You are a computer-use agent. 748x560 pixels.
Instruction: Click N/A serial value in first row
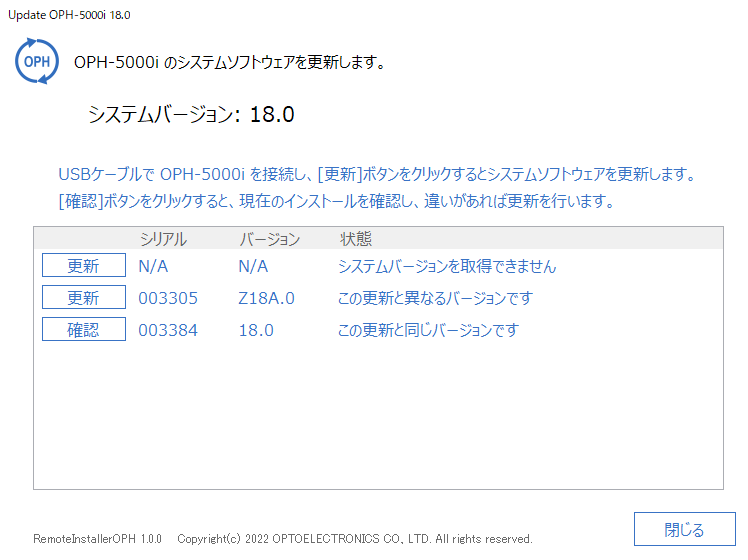[153, 266]
